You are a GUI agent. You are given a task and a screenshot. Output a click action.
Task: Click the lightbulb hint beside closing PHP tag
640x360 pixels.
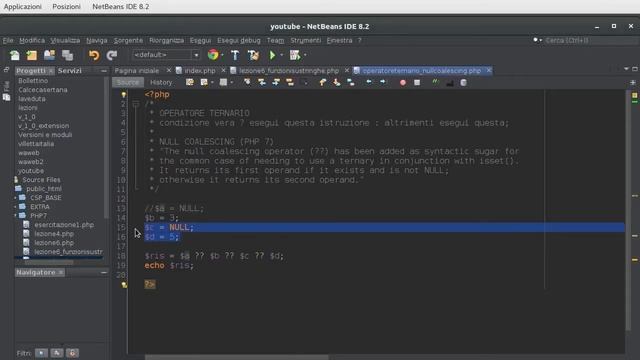[124, 285]
